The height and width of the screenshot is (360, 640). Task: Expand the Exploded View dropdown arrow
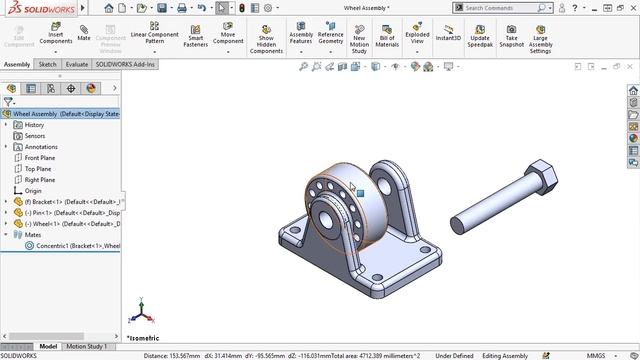417,52
